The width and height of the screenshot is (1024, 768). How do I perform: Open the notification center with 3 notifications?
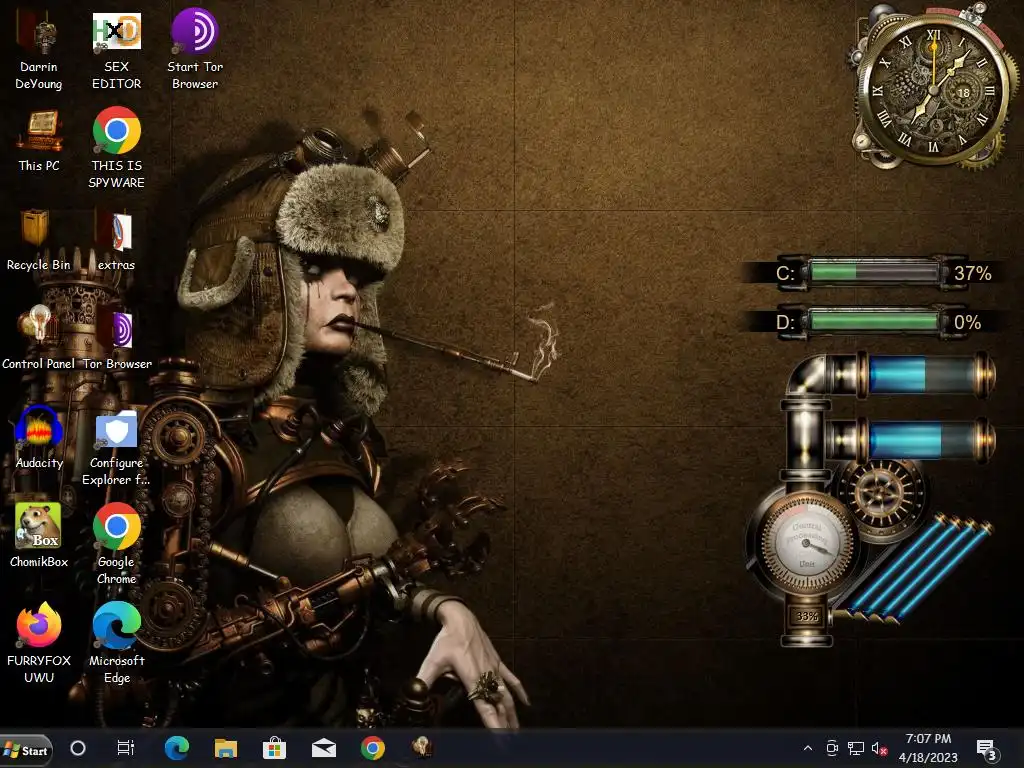[x=986, y=750]
